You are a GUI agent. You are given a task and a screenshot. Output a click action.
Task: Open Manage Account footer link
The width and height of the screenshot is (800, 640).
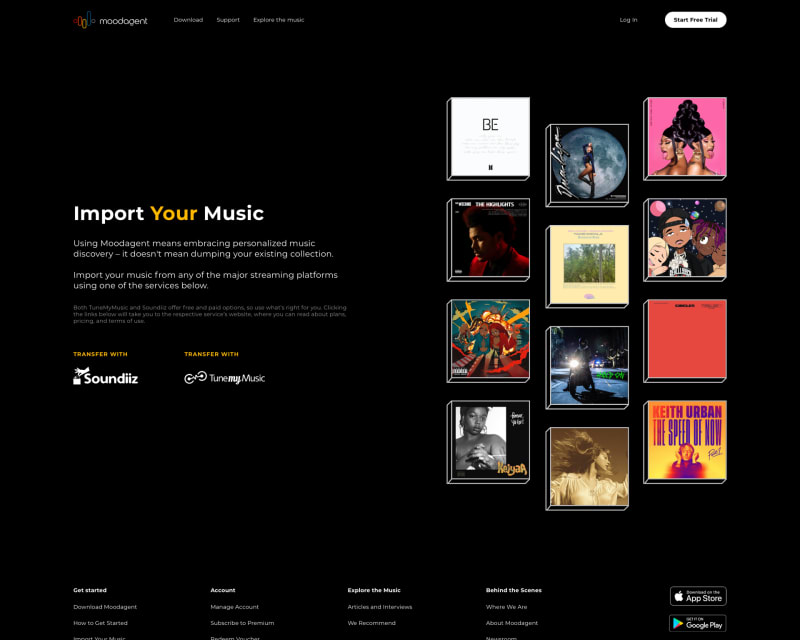click(235, 607)
